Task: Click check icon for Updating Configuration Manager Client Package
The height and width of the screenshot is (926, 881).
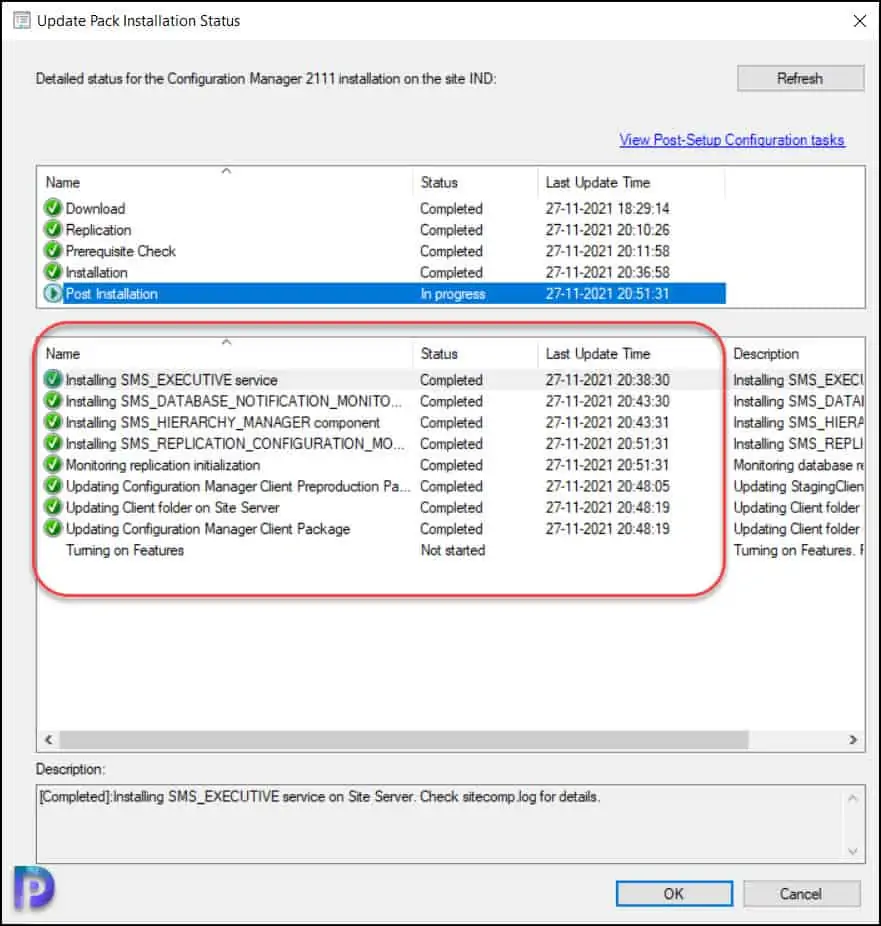Action: click(x=53, y=528)
